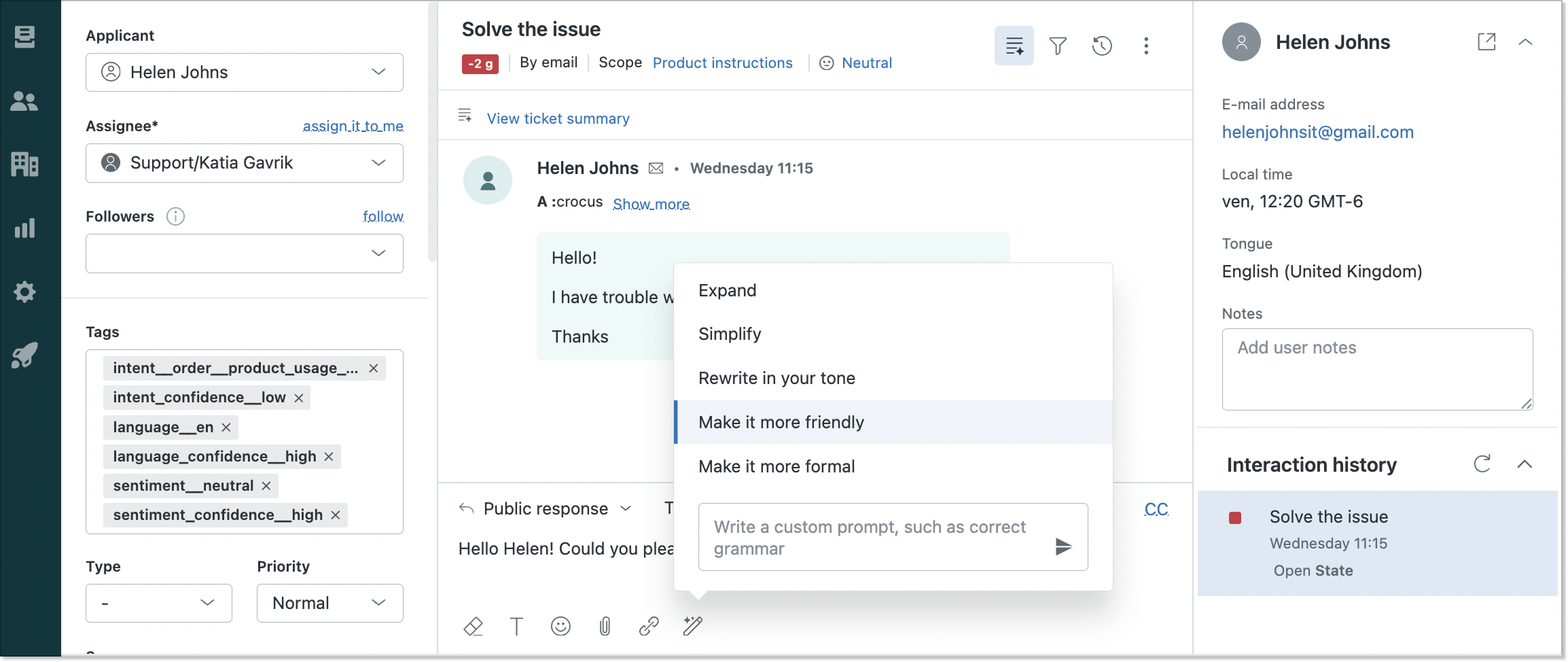Click the filter messages icon

[1058, 46]
